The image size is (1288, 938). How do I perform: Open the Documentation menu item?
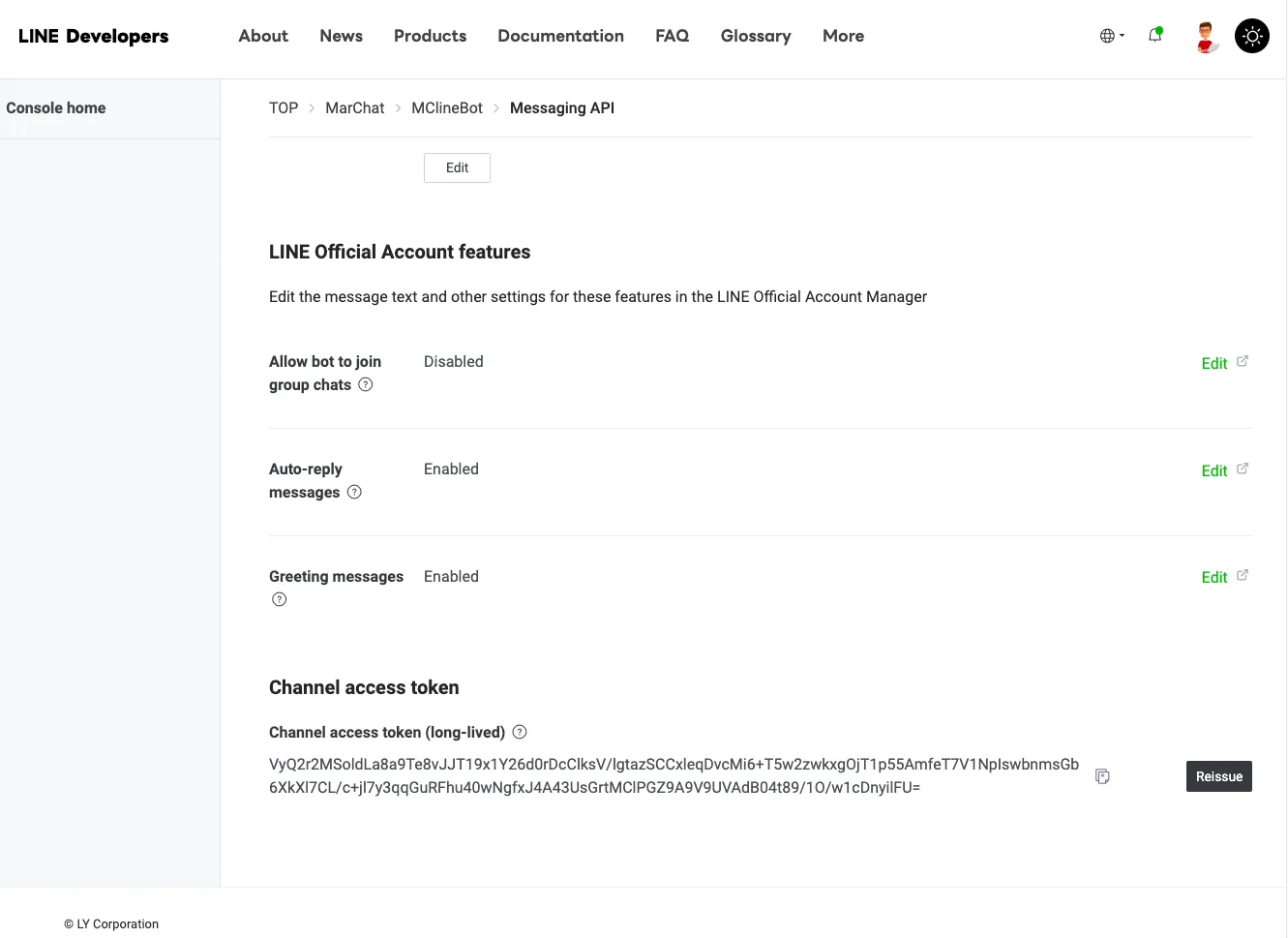click(560, 36)
